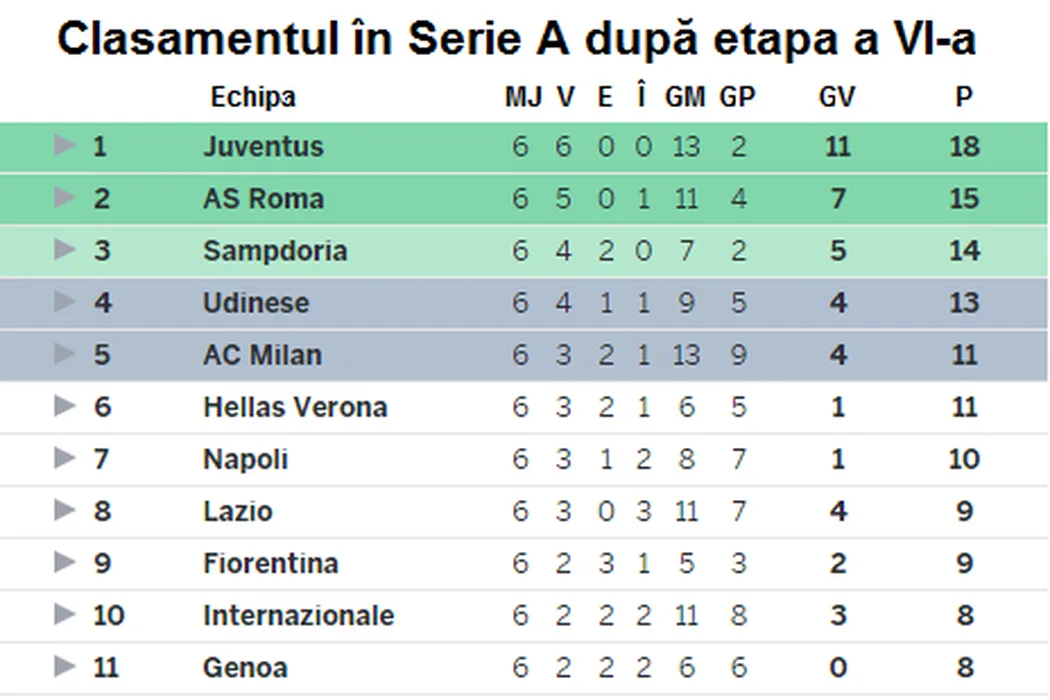1050x700 pixels.
Task: Expand the AS Roma row arrow
Action: [x=65, y=198]
